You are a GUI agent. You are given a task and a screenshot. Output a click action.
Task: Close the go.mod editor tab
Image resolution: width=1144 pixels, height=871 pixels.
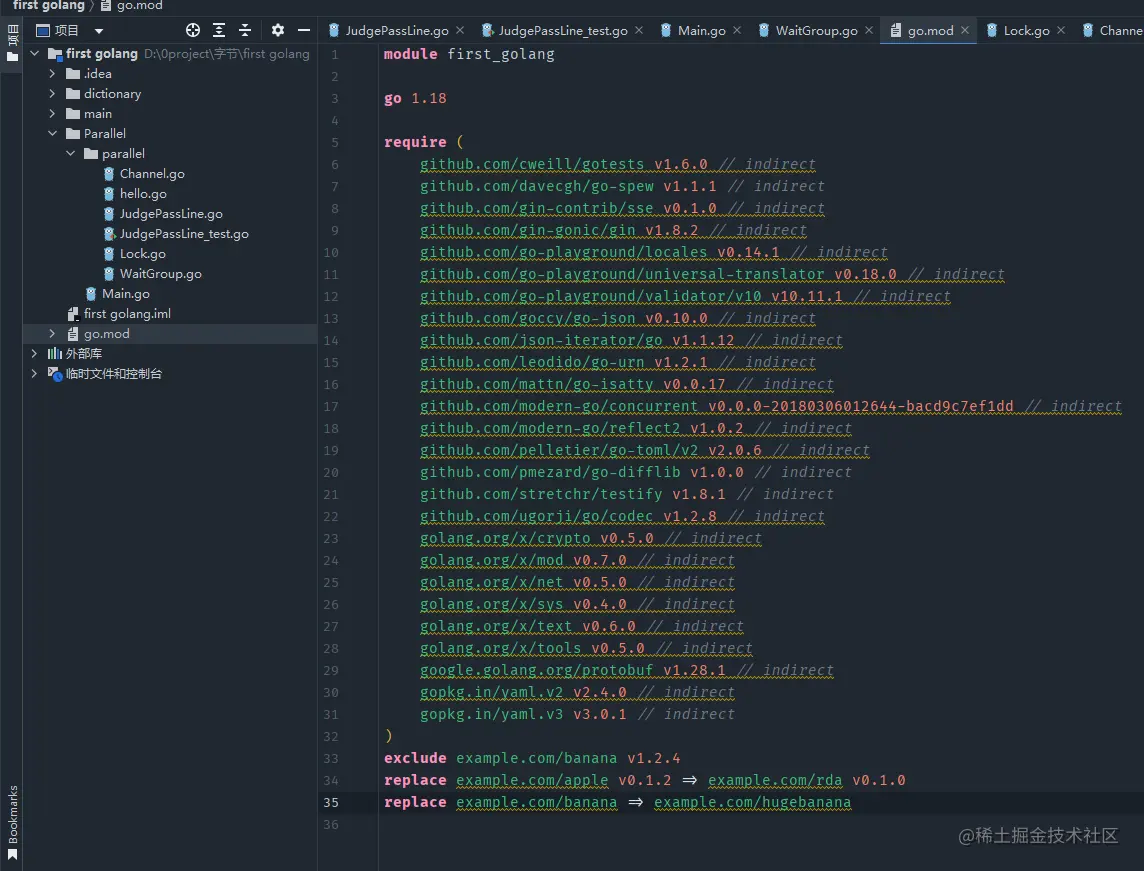pyautogui.click(x=965, y=31)
